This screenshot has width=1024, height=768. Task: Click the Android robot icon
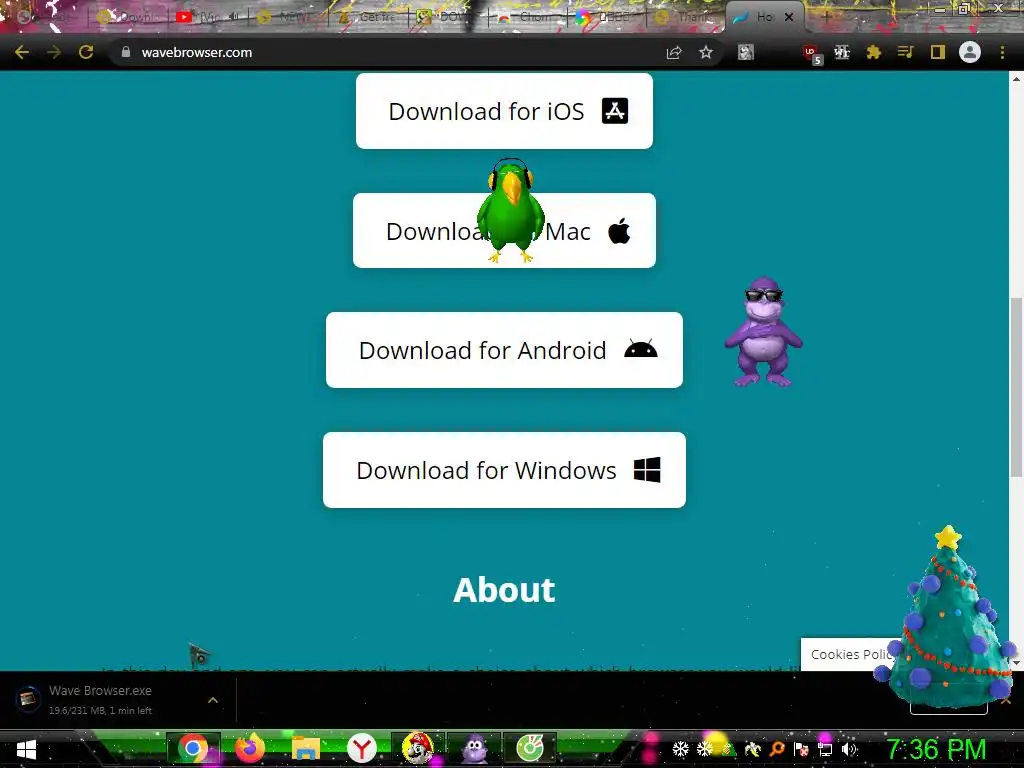tap(641, 349)
